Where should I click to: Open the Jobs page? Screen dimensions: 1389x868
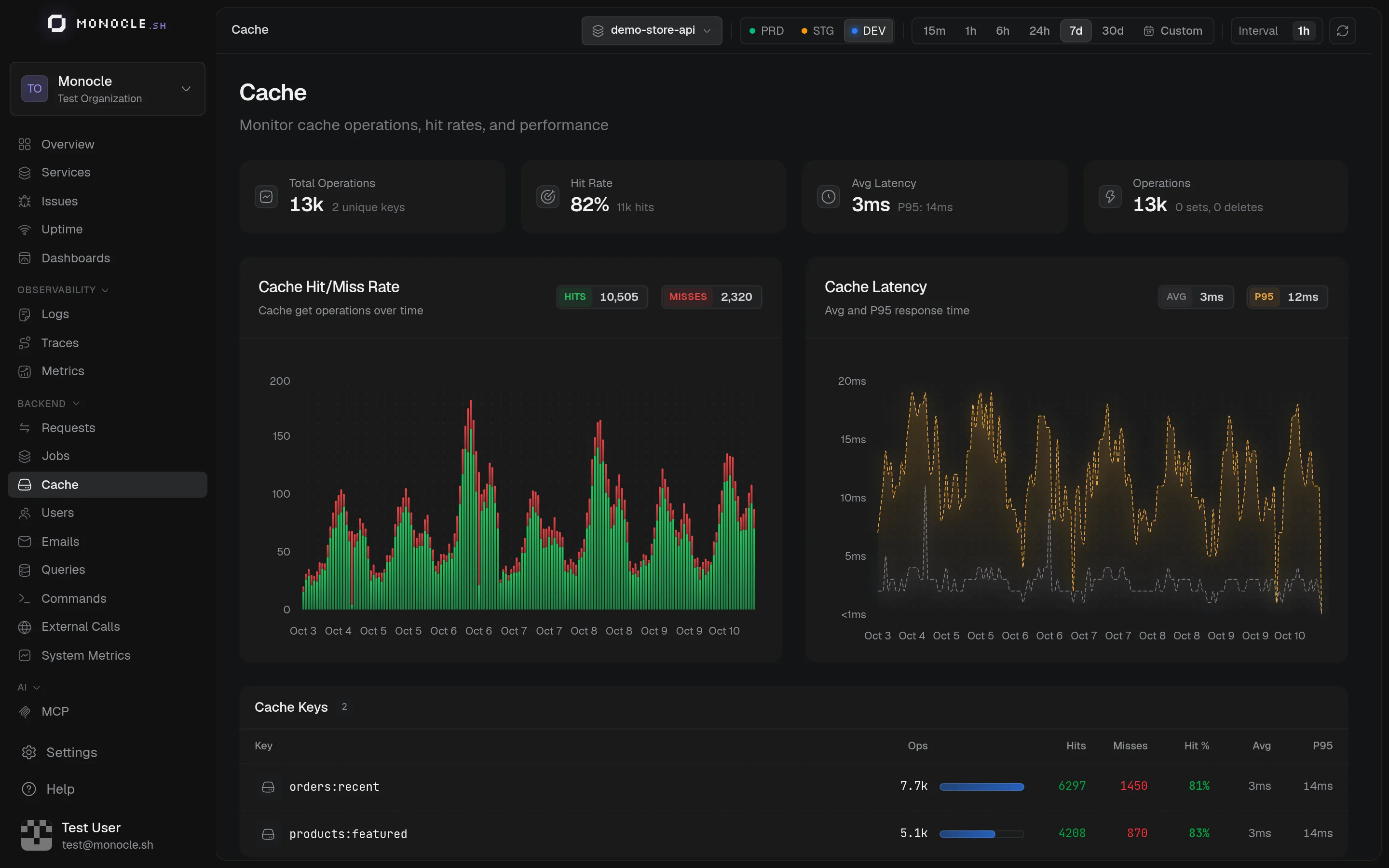tap(108, 456)
